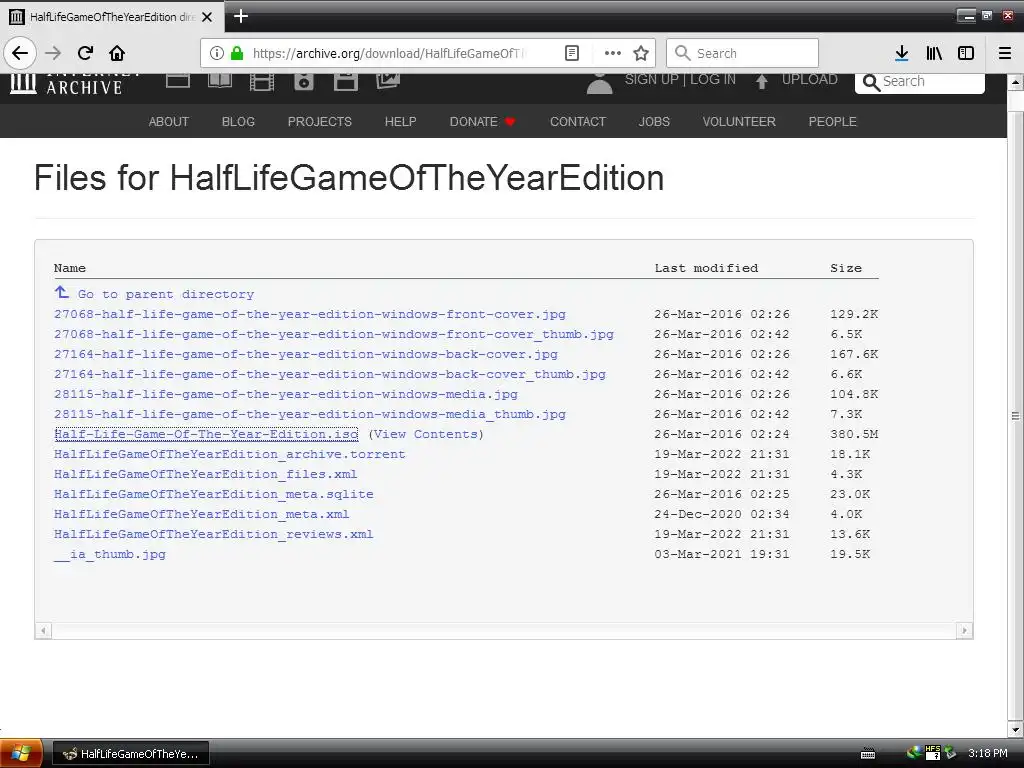Open the HELP menu item
1024x768 pixels.
click(x=400, y=121)
